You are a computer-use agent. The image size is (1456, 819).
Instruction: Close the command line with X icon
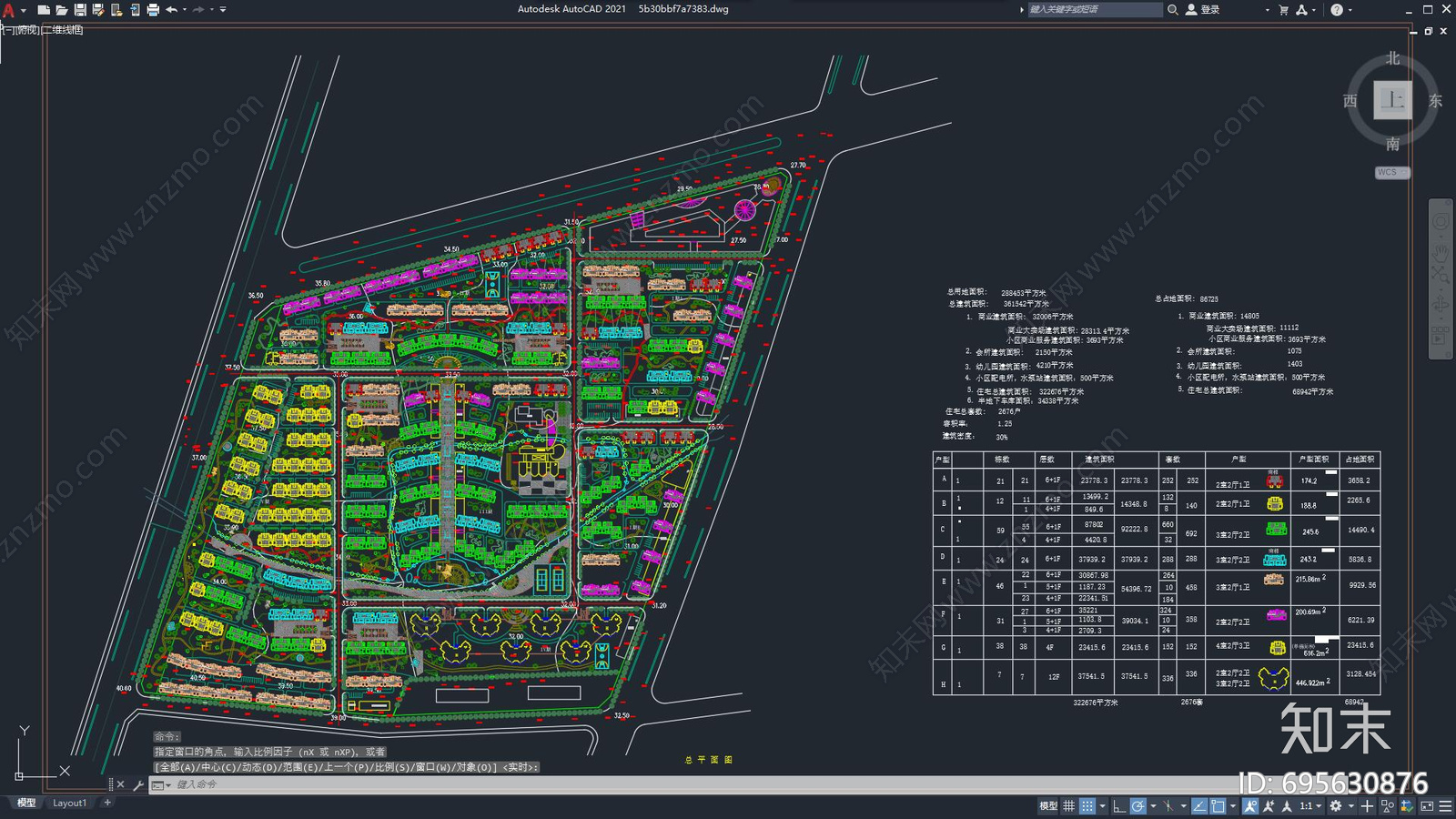(x=120, y=784)
